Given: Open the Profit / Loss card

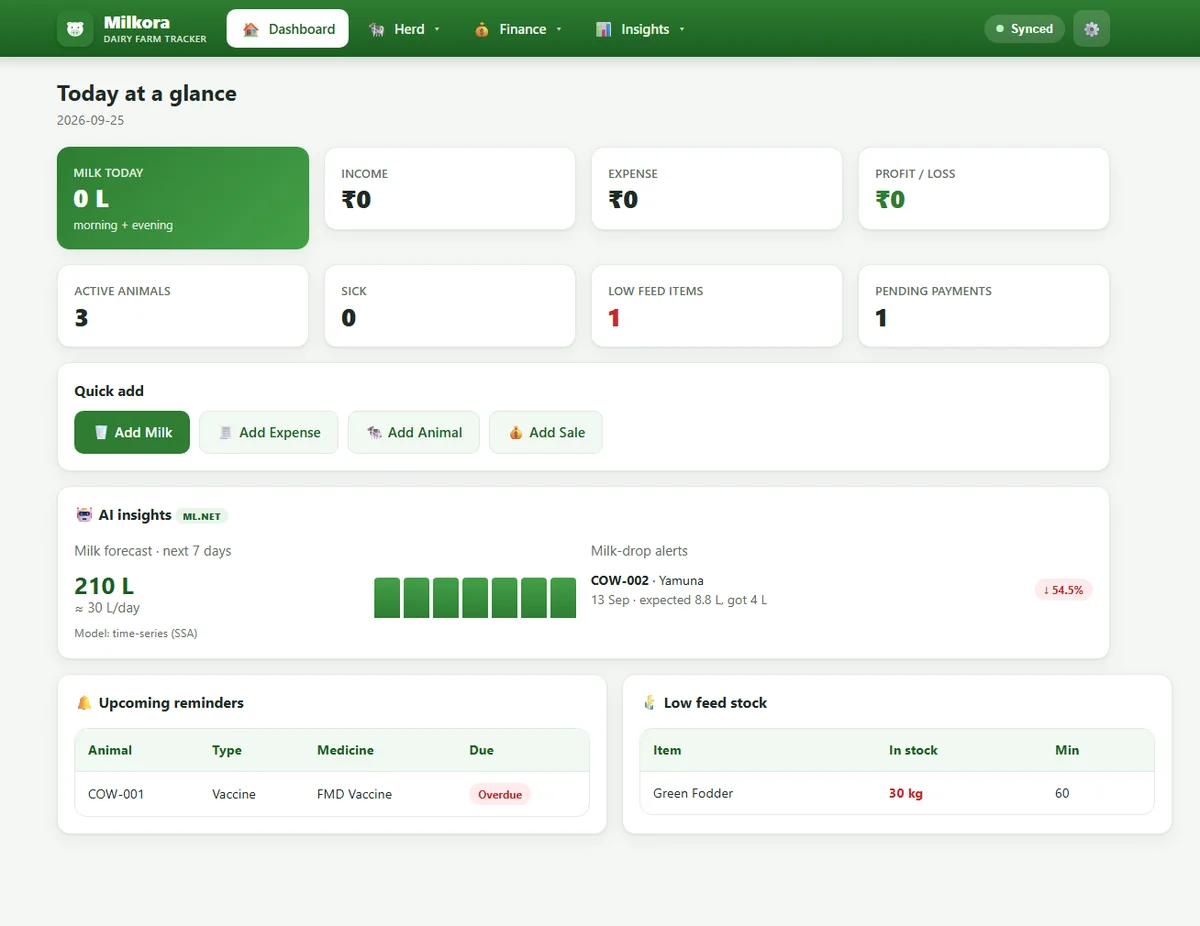Looking at the screenshot, I should point(984,189).
